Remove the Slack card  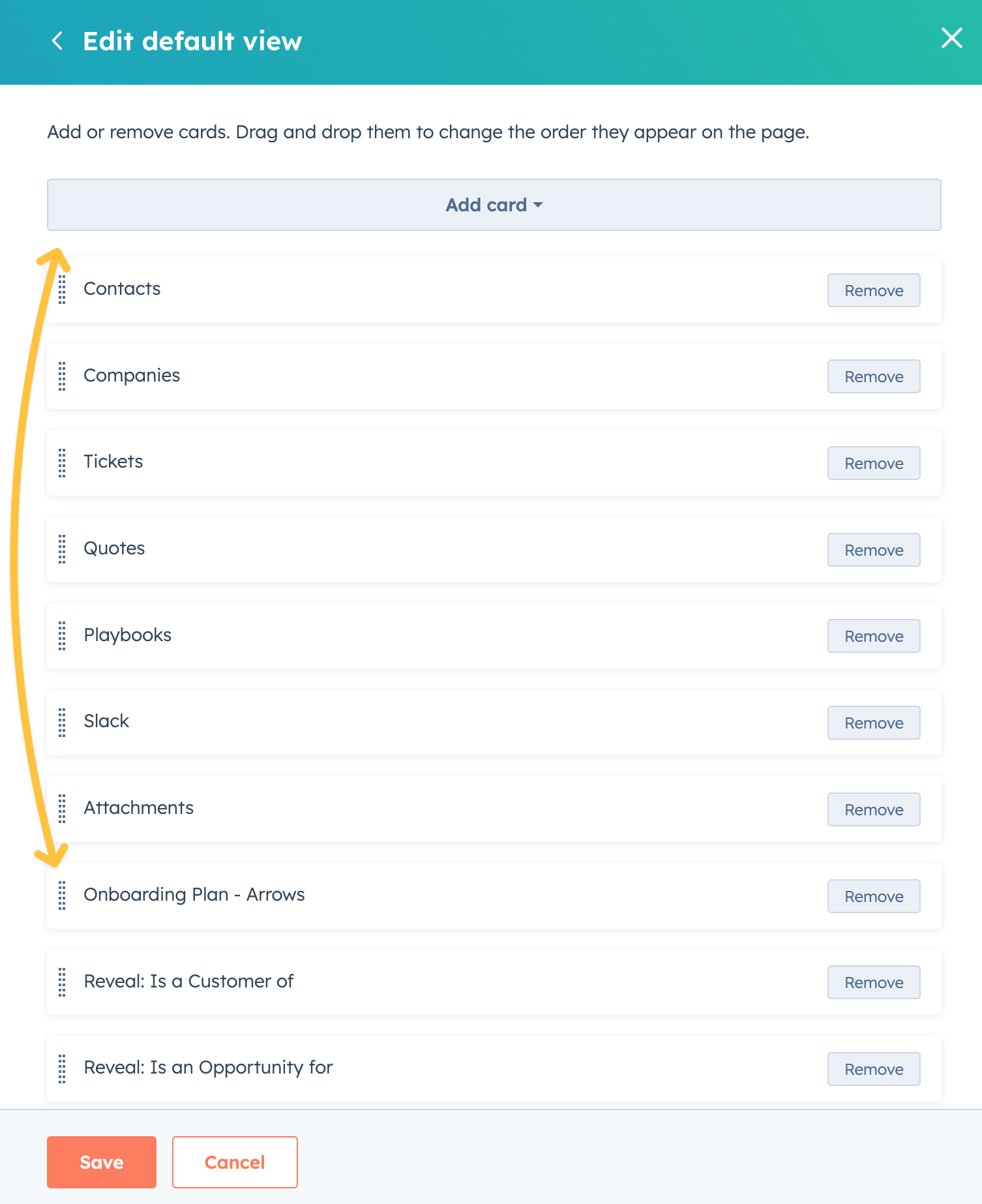tap(873, 723)
